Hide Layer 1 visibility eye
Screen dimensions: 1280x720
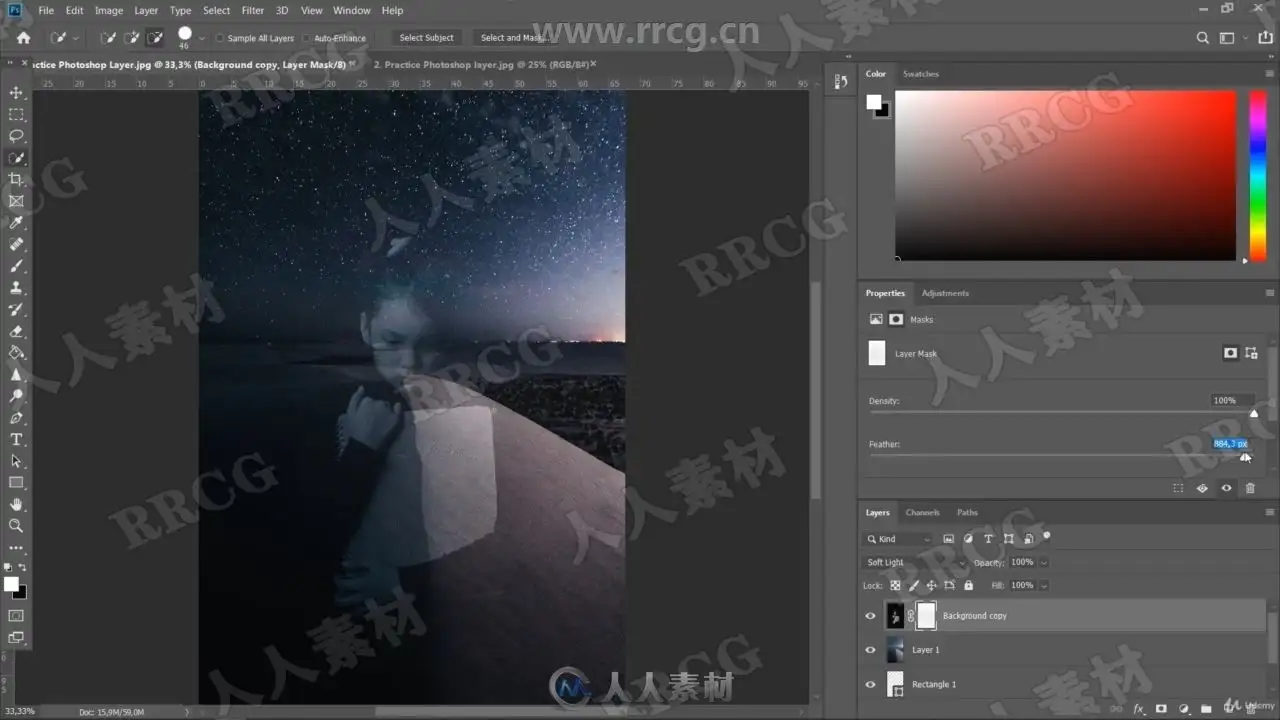tap(870, 650)
